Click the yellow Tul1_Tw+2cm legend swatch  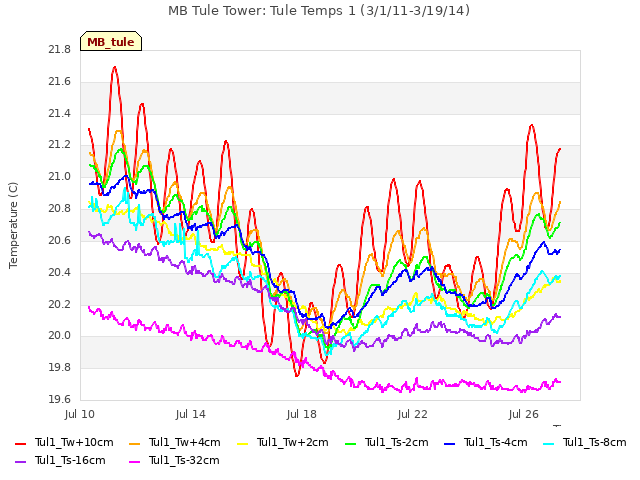[x=242, y=443]
